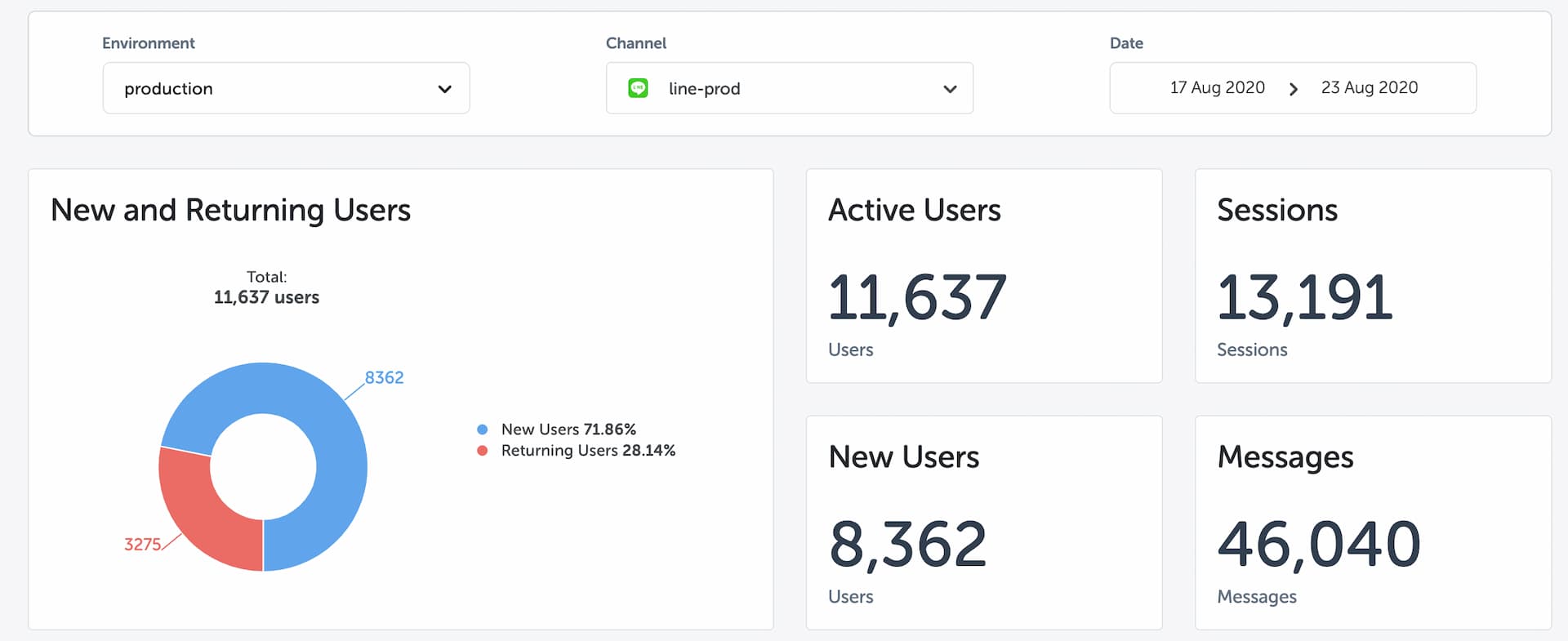Click the chevron arrow in Environment dropdown
This screenshot has height=641, width=1568.
[x=444, y=89]
